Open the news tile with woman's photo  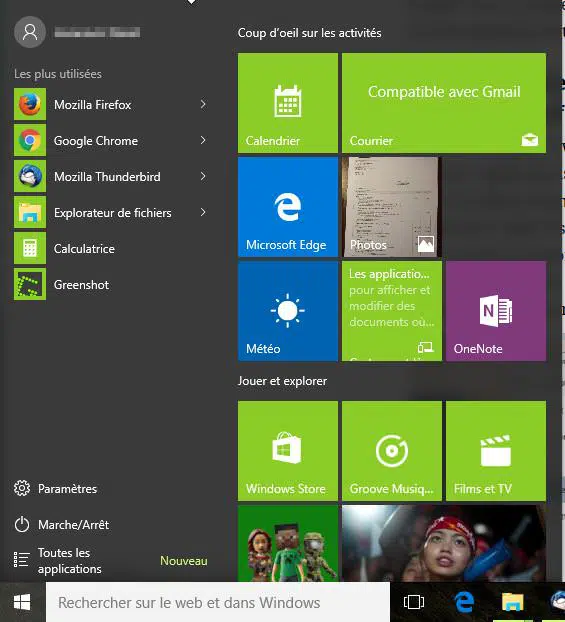tap(444, 543)
